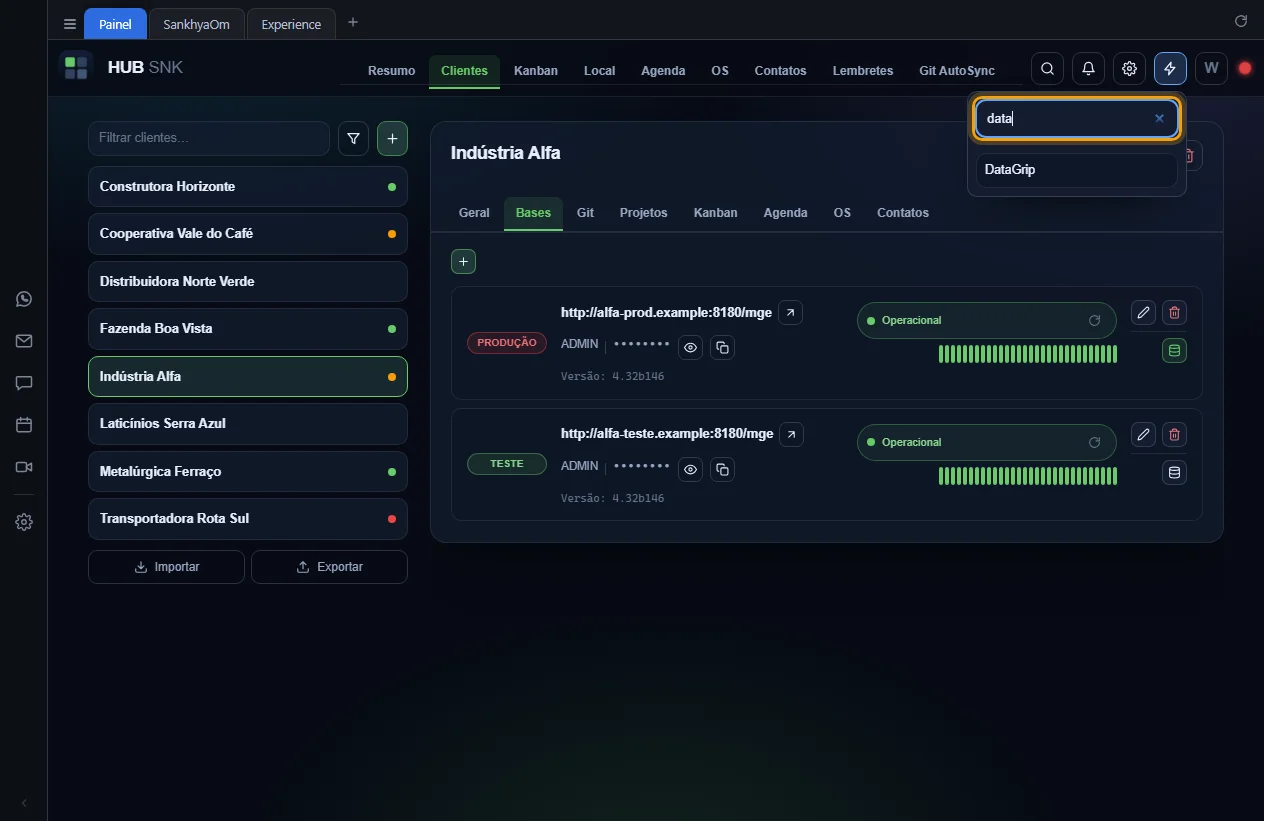Image resolution: width=1264 pixels, height=821 pixels.
Task: Click the Importar button
Action: pos(166,567)
